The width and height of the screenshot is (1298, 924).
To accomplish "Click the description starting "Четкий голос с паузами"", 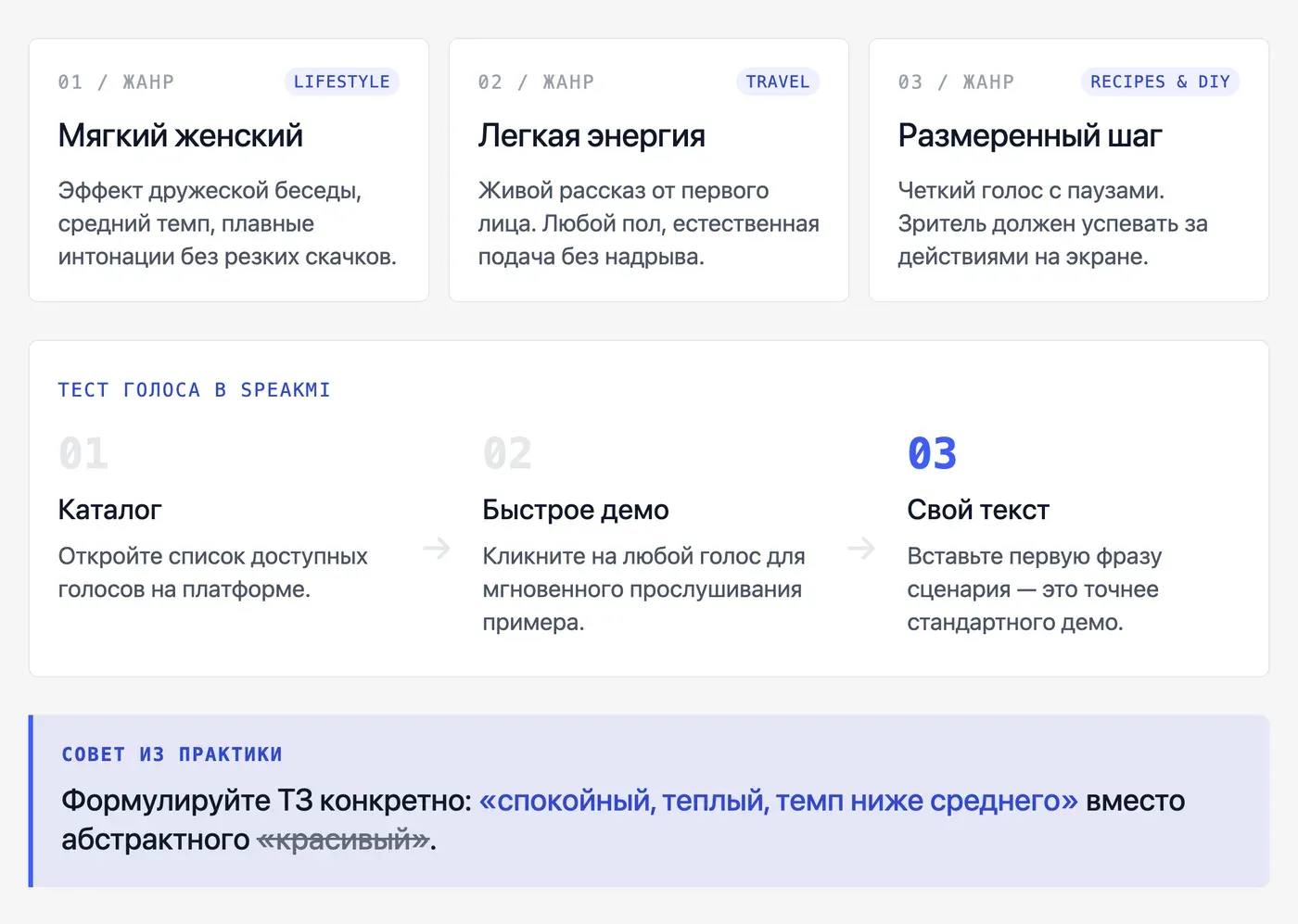I will coord(1053,223).
